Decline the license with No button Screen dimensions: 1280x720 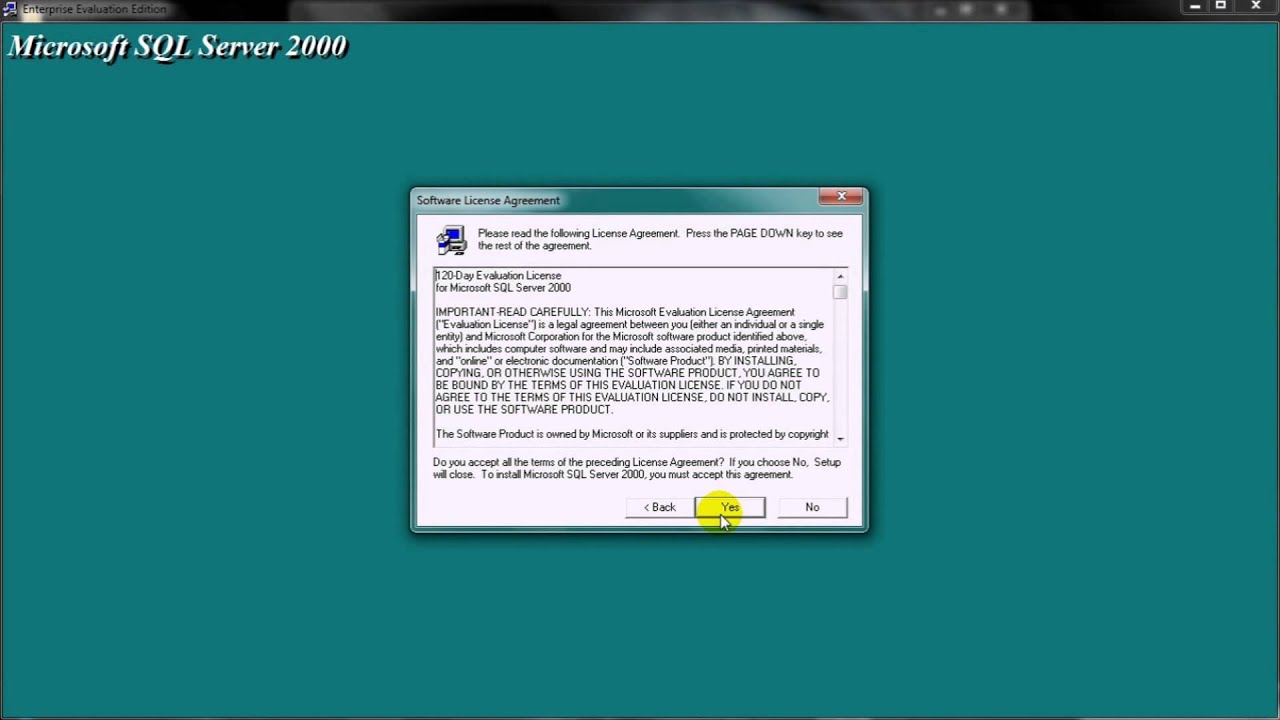point(812,507)
